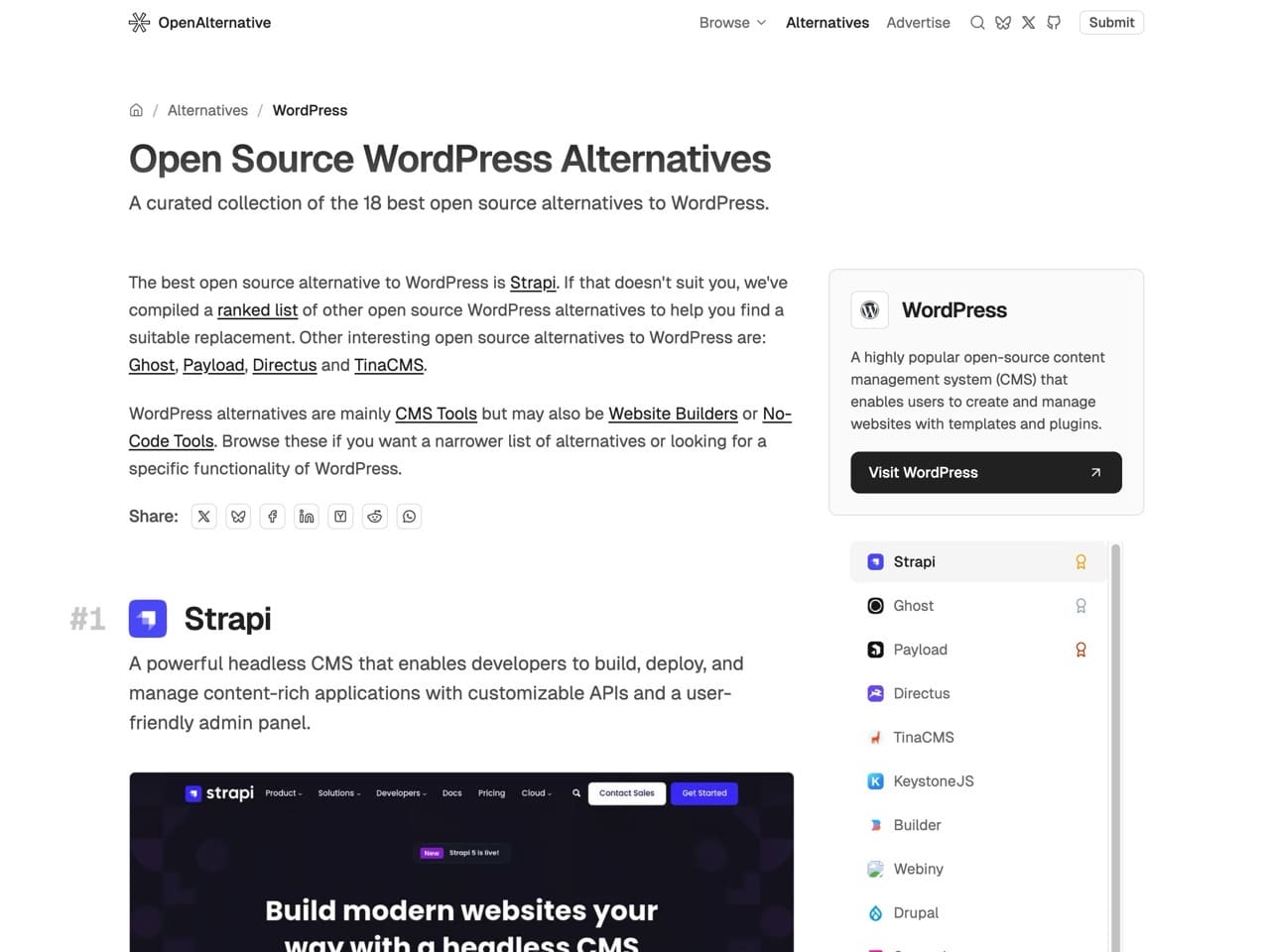Click the Builder icon in sidebar list
1270x952 pixels.
pos(875,825)
